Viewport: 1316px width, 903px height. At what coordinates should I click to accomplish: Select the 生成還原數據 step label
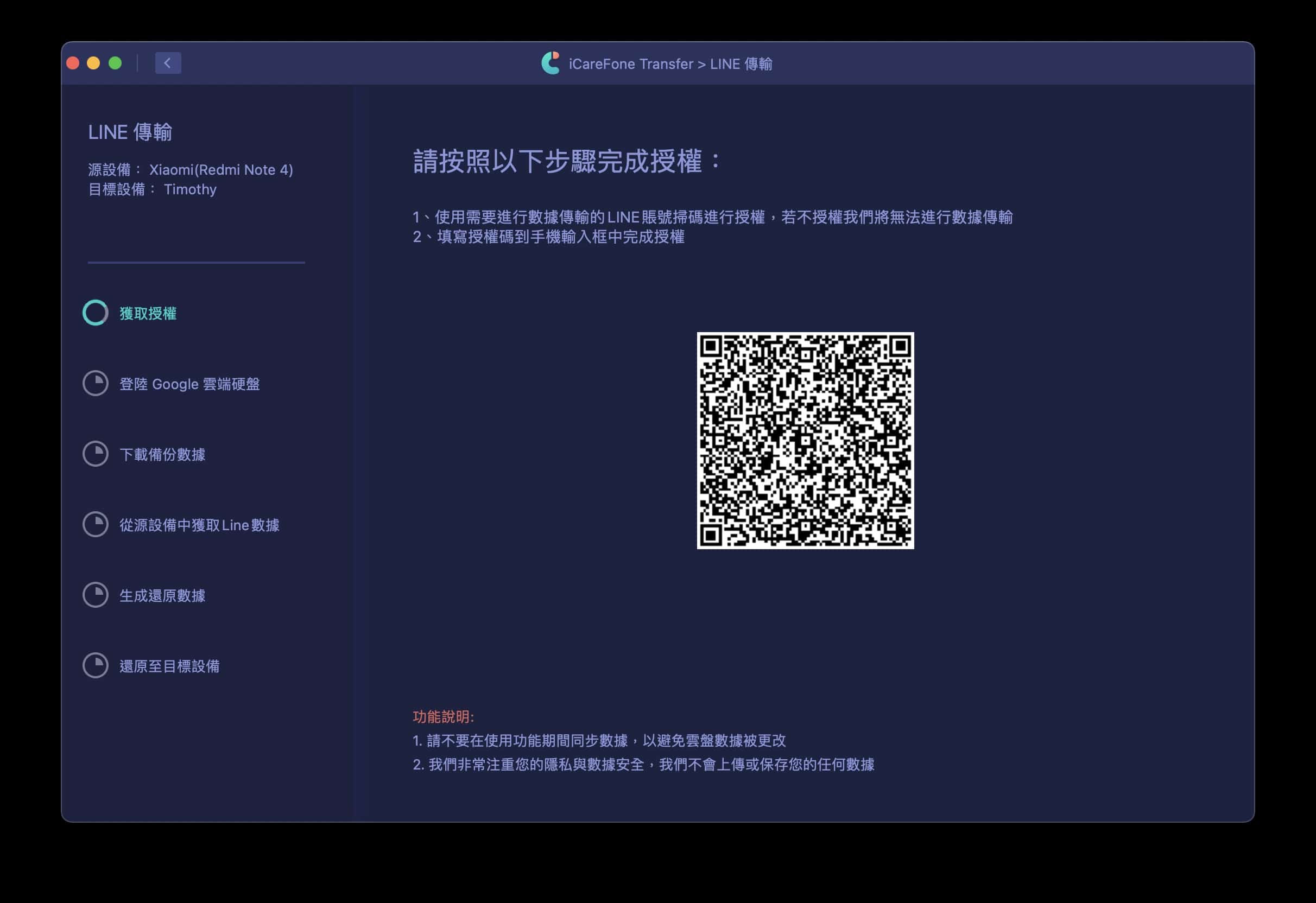[x=162, y=596]
